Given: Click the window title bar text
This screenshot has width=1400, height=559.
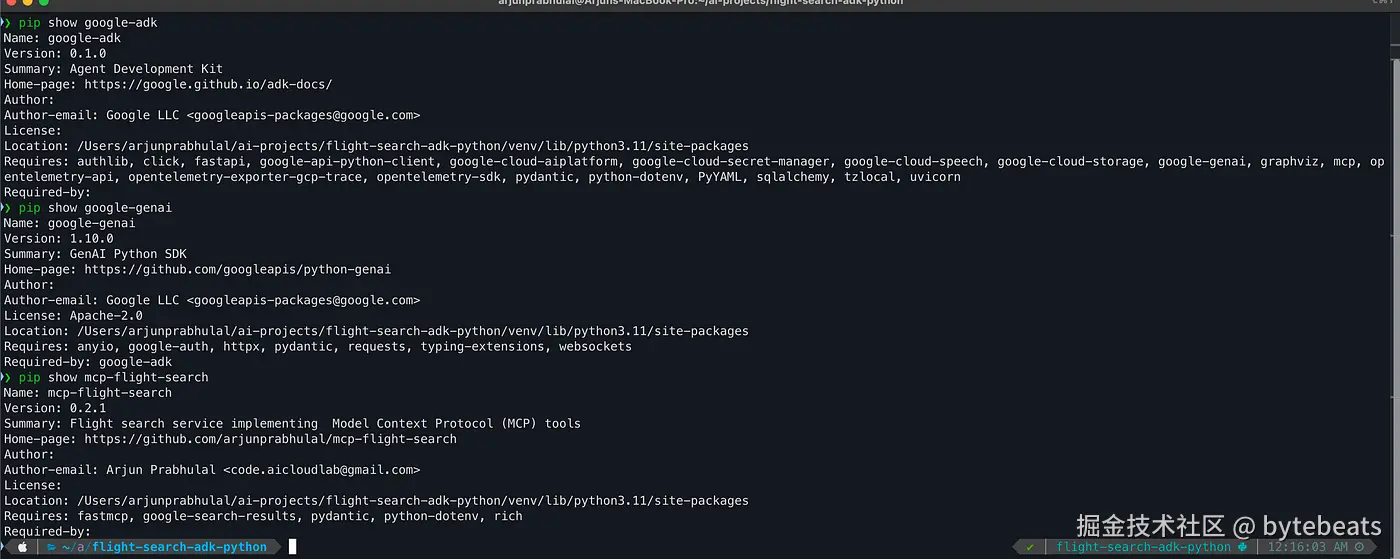Looking at the screenshot, I should click(700, 3).
